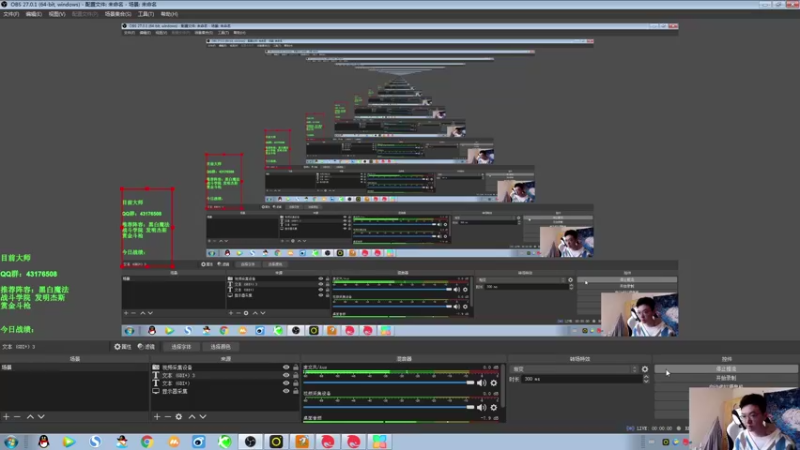Viewport: 800px width, 450px height.
Task: Move scene down with scenes panel arrow
Action: 41,417
